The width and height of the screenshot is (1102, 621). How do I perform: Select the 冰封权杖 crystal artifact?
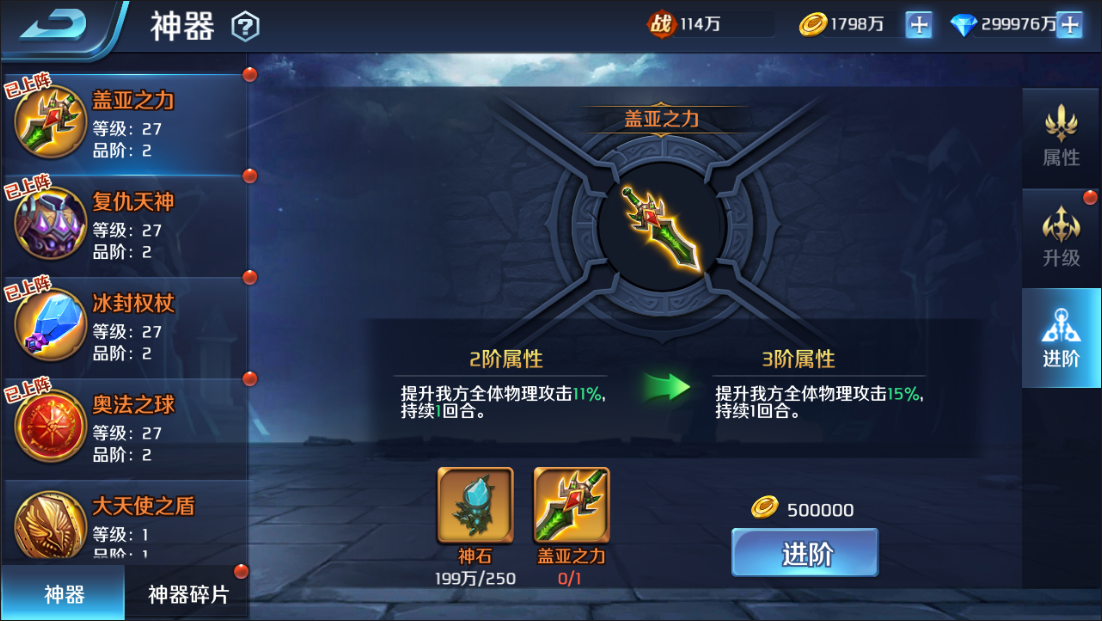(126, 327)
